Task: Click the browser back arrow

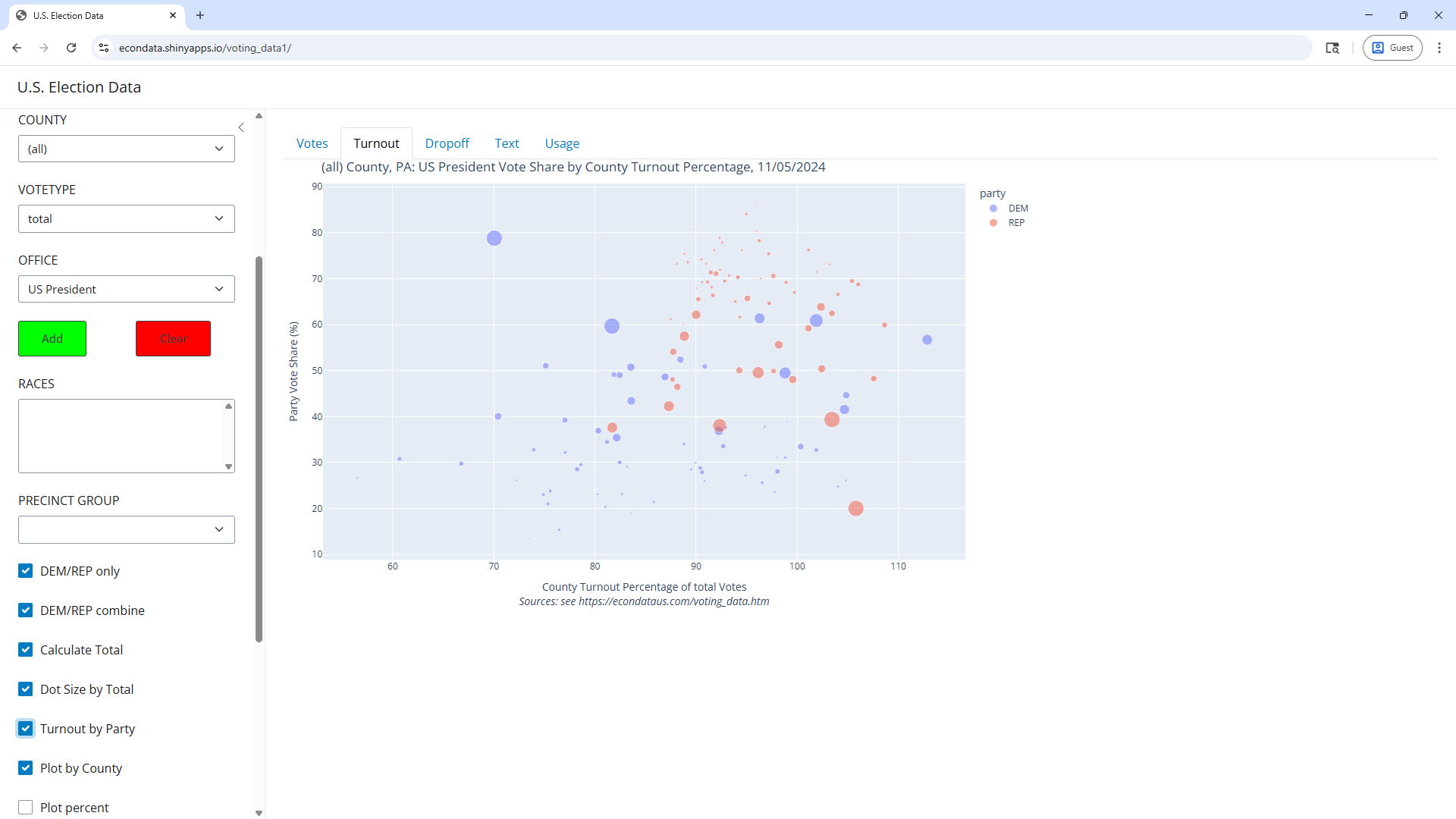Action: tap(17, 48)
